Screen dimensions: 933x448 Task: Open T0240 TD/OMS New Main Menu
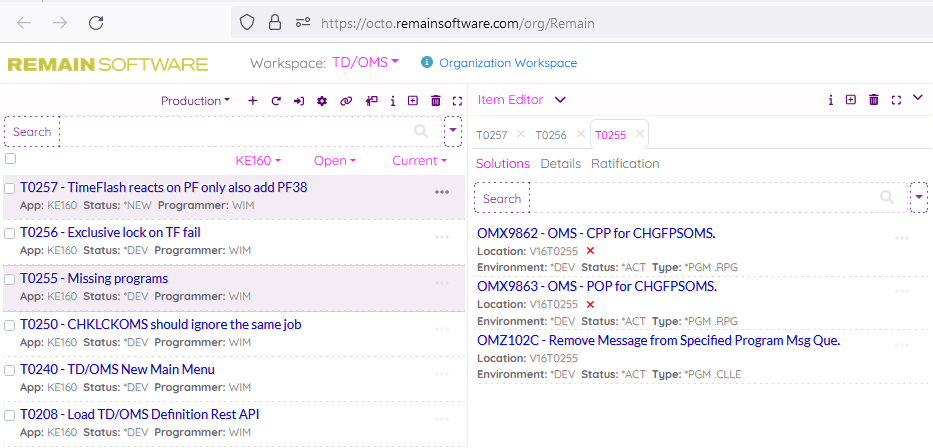[117, 369]
